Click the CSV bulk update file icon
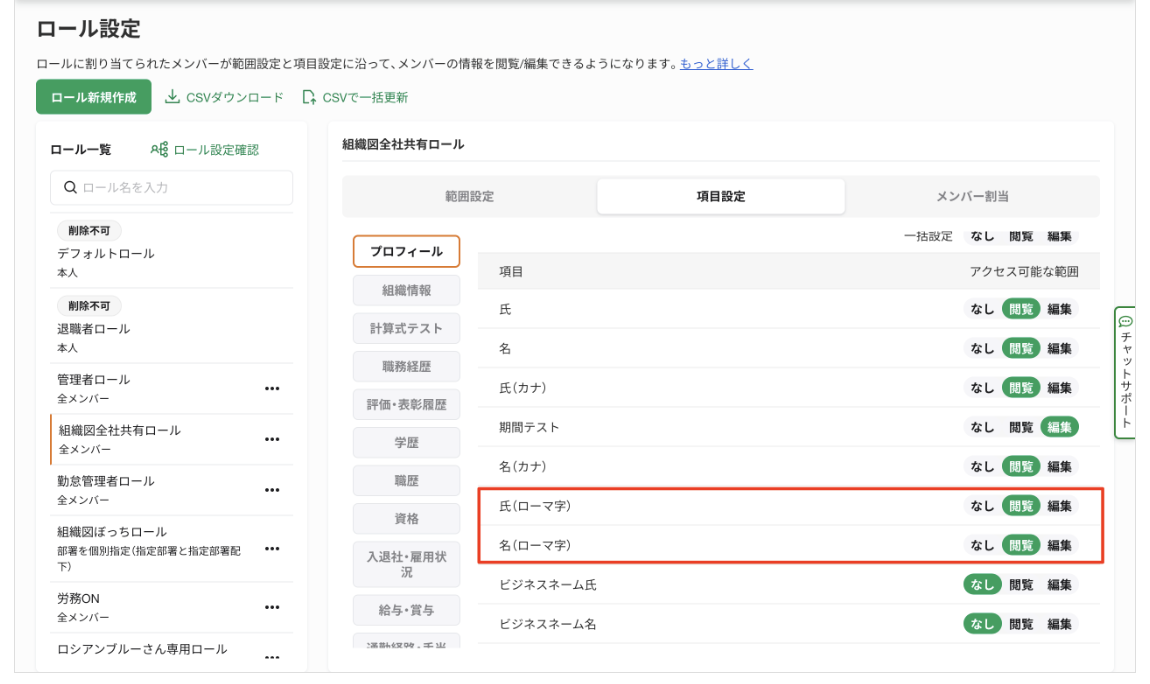Screen dimensions: 1150x684 [x=309, y=97]
